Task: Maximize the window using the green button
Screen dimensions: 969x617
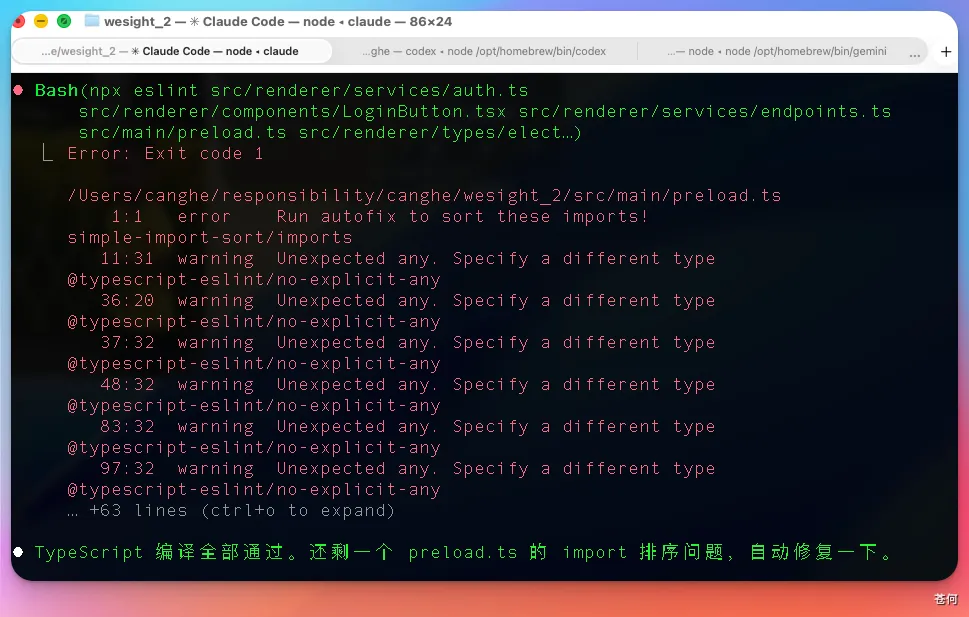Action: click(x=64, y=21)
